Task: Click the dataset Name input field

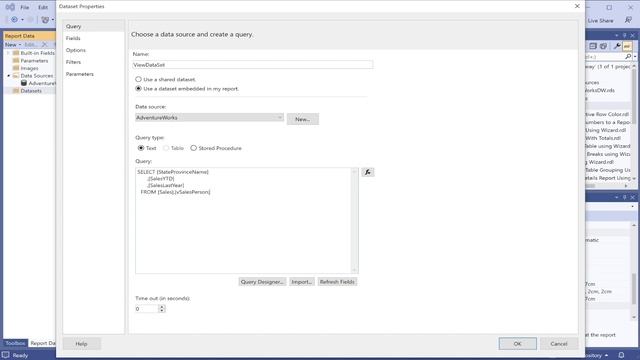Action: click(x=252, y=65)
